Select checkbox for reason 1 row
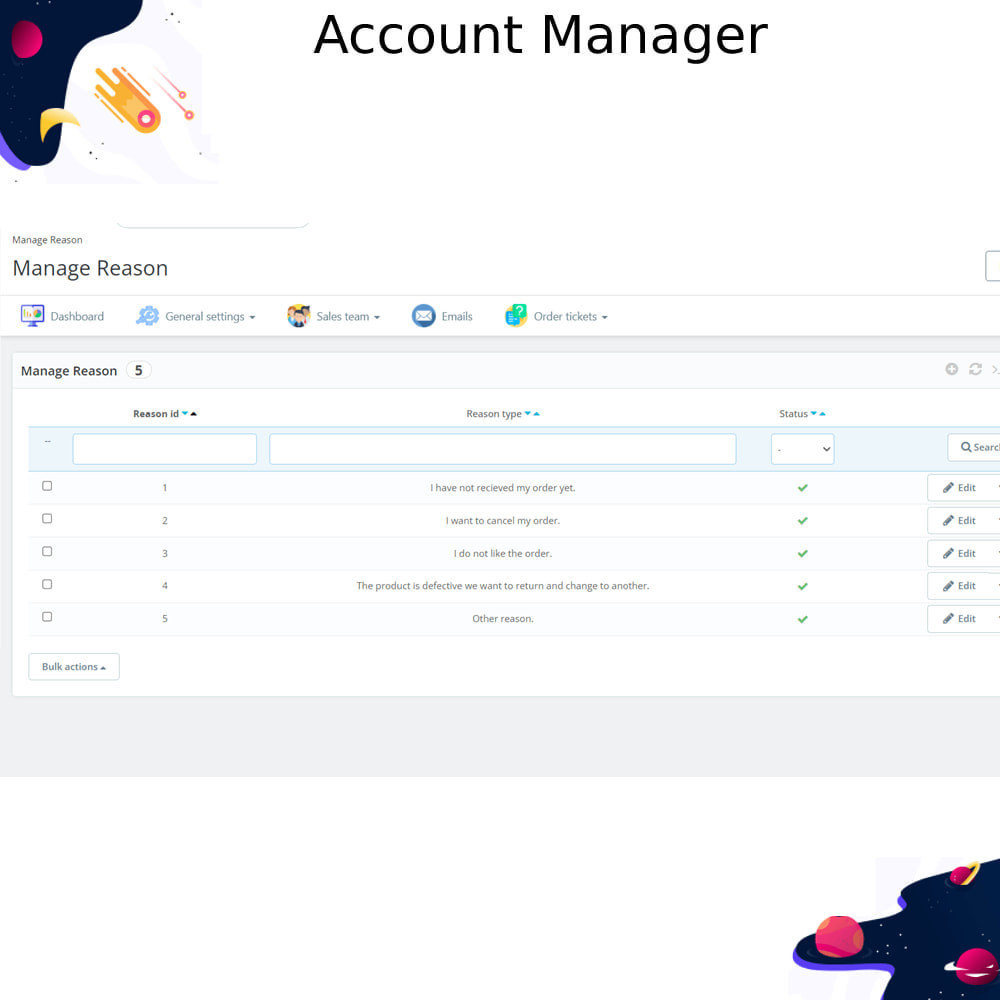1000x1000 pixels. [47, 486]
